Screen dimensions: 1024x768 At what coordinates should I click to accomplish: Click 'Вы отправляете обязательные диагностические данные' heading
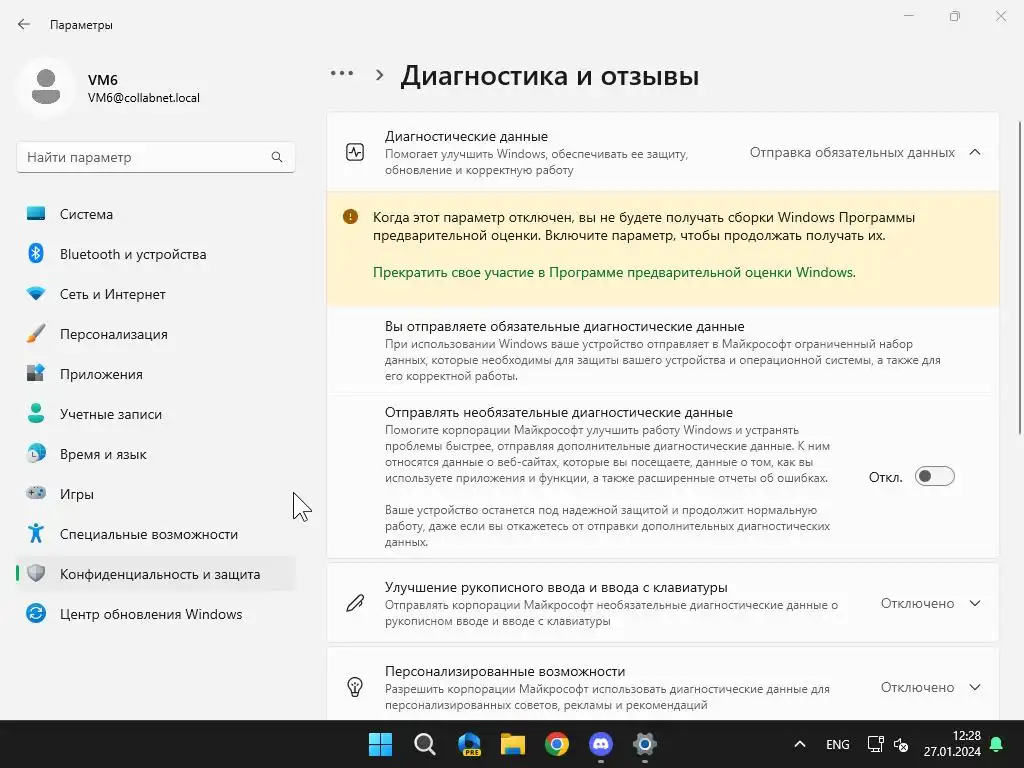(564, 326)
